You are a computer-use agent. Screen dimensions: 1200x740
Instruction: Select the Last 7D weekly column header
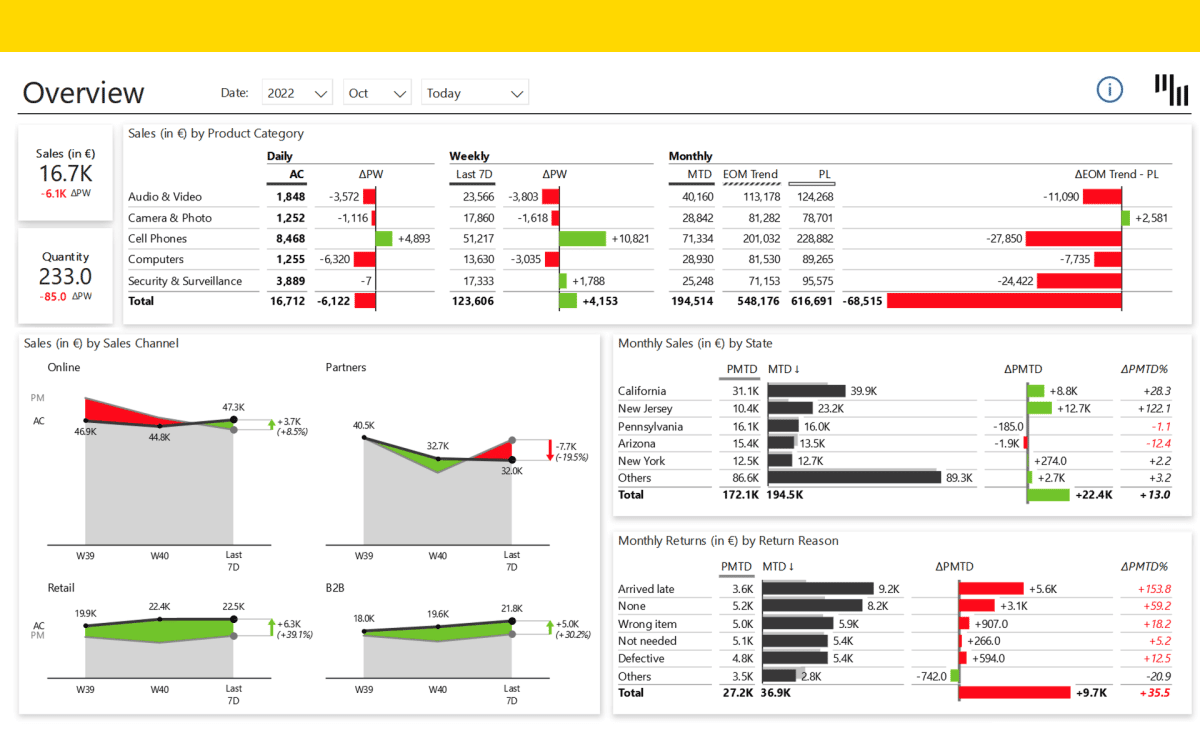tap(473, 175)
